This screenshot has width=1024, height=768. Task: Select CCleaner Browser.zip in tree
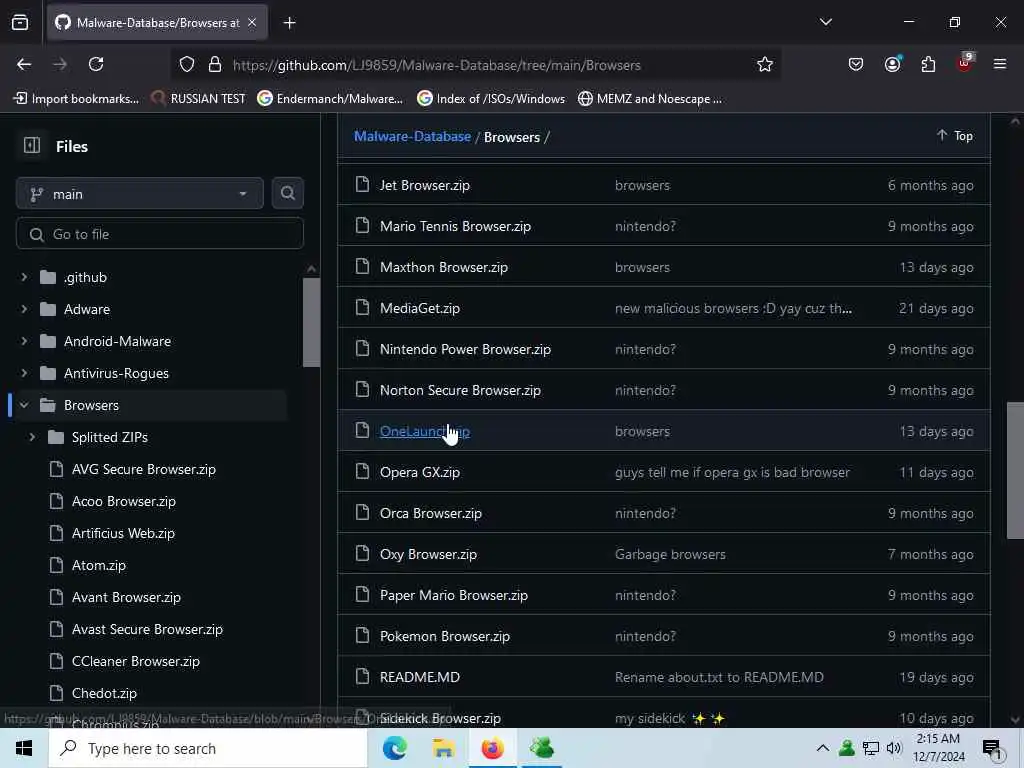pos(136,661)
